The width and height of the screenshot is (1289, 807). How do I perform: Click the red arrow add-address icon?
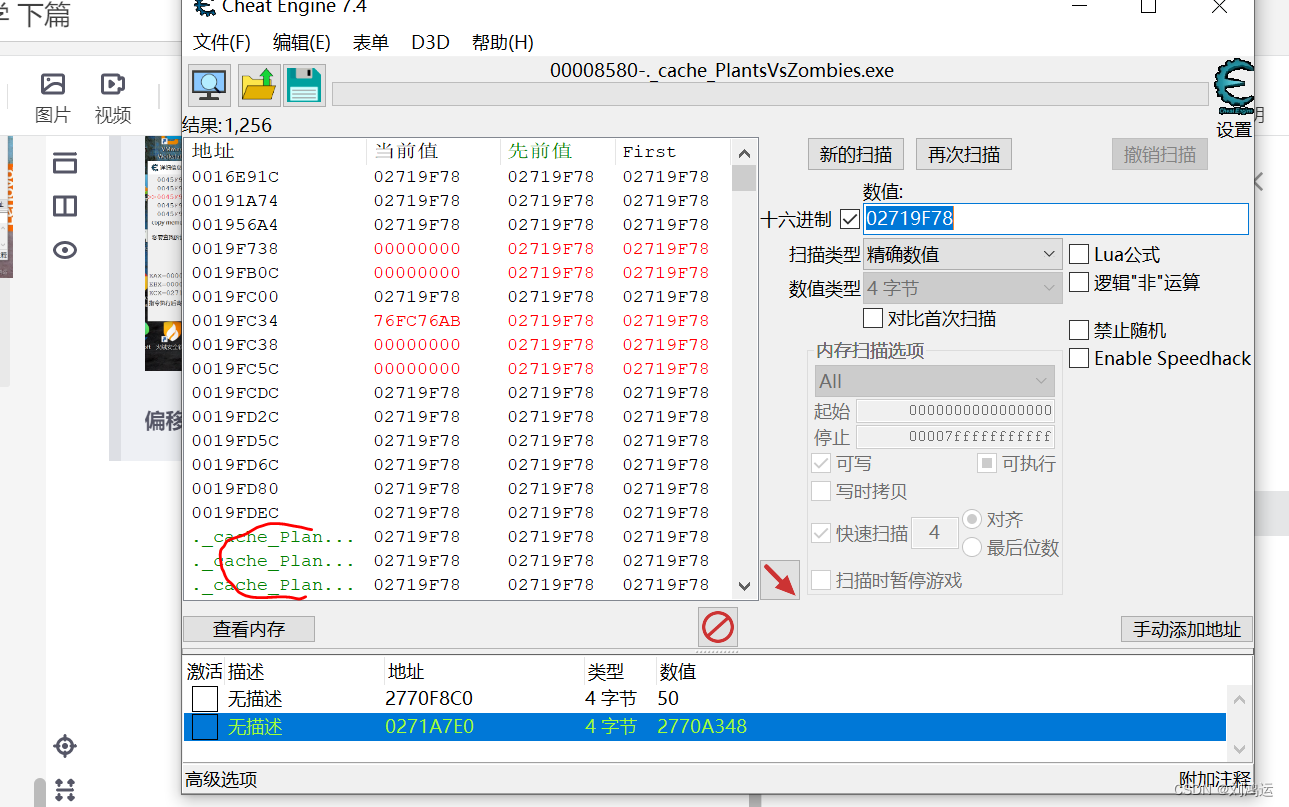[780, 580]
